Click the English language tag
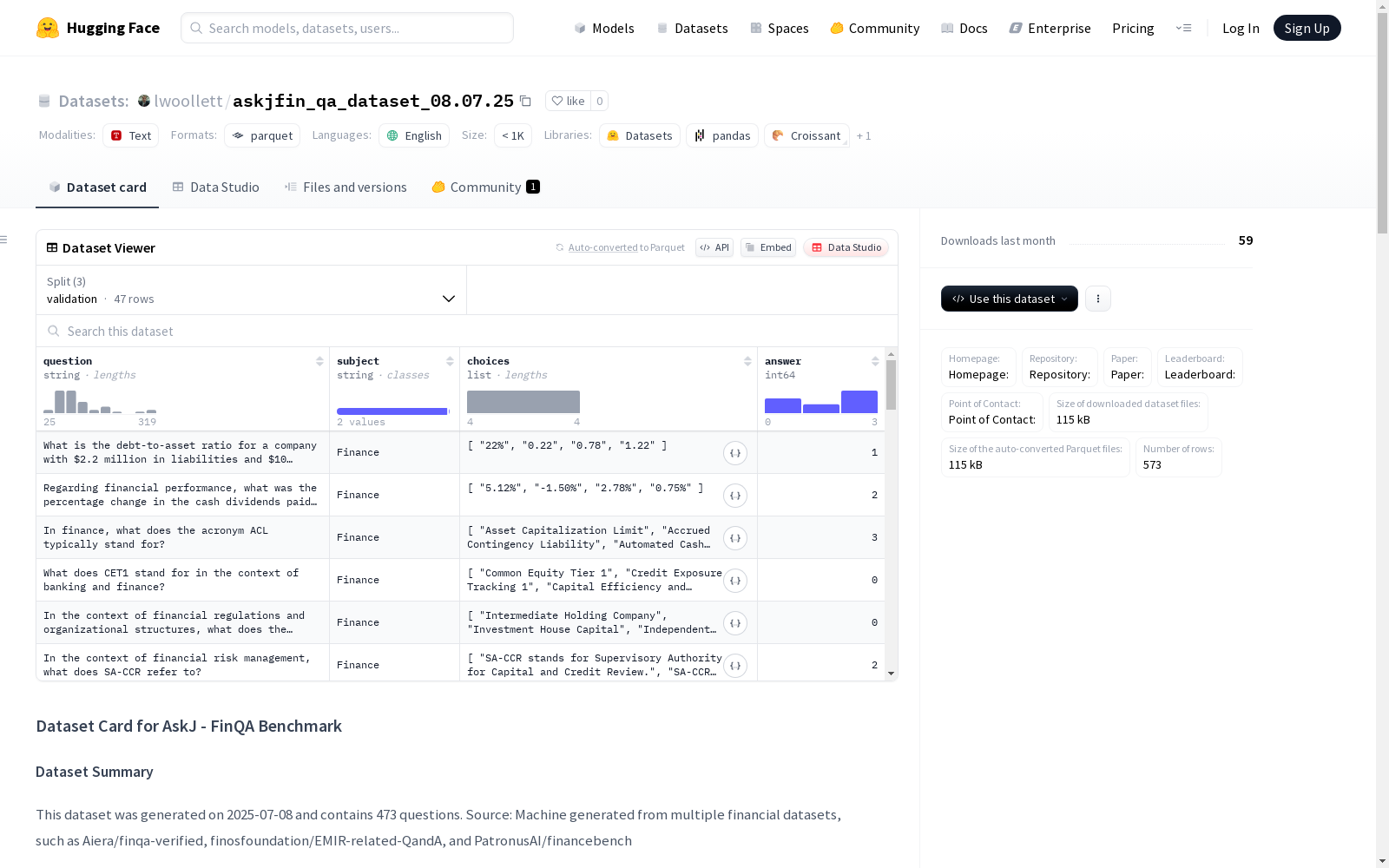The height and width of the screenshot is (868, 1389). point(414,135)
